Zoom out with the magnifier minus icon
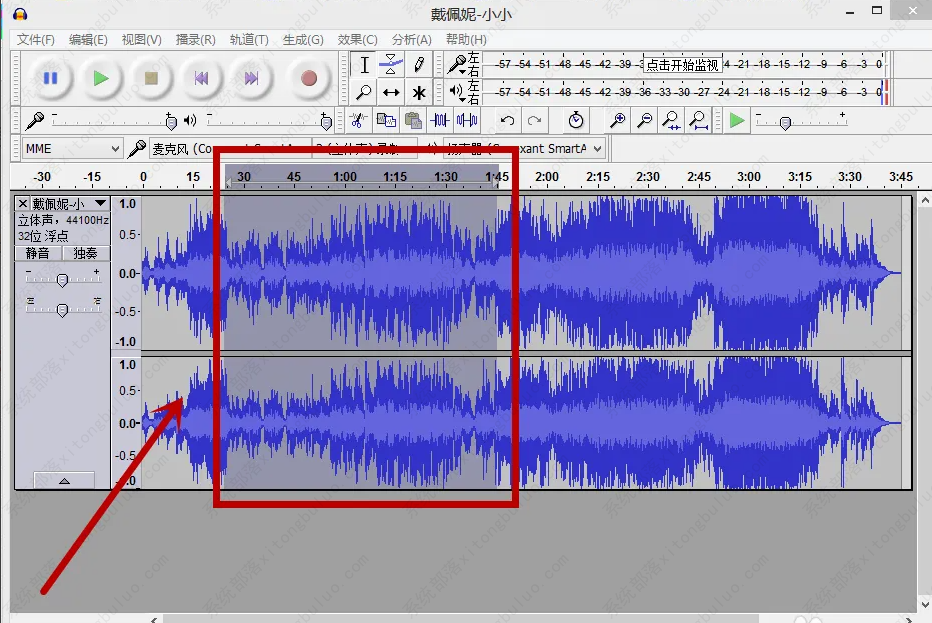The image size is (932, 623). click(x=644, y=121)
